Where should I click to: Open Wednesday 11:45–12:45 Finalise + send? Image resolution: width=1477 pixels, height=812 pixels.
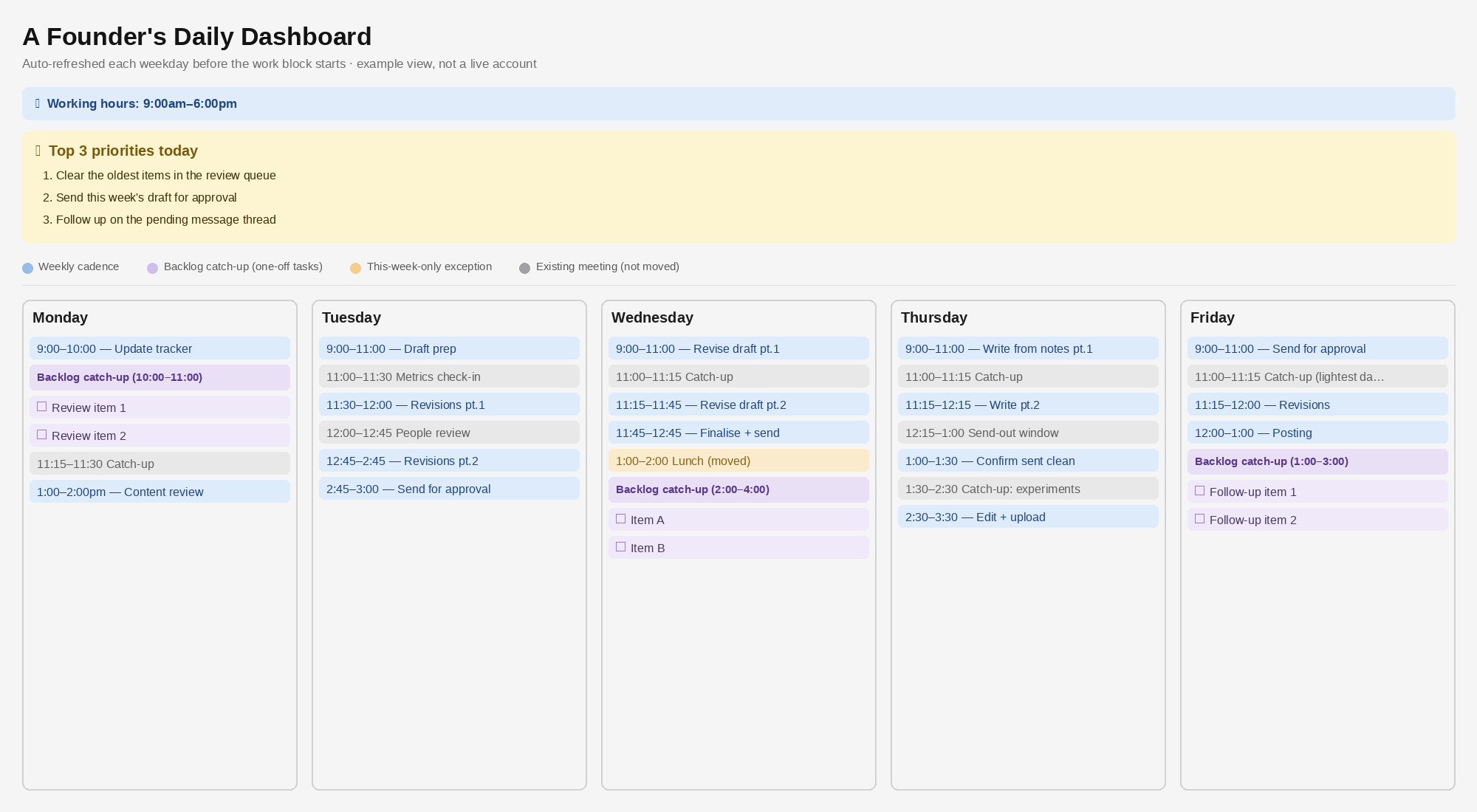point(738,433)
